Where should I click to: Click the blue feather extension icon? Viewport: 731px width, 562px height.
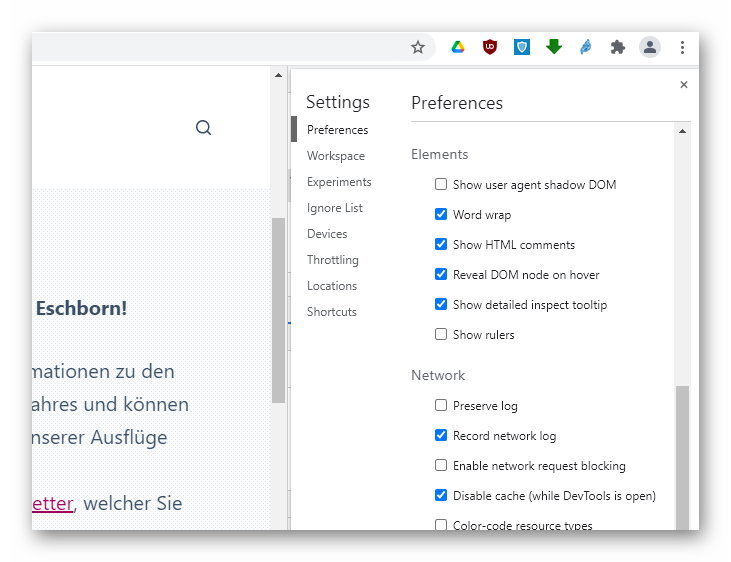pyautogui.click(x=586, y=47)
